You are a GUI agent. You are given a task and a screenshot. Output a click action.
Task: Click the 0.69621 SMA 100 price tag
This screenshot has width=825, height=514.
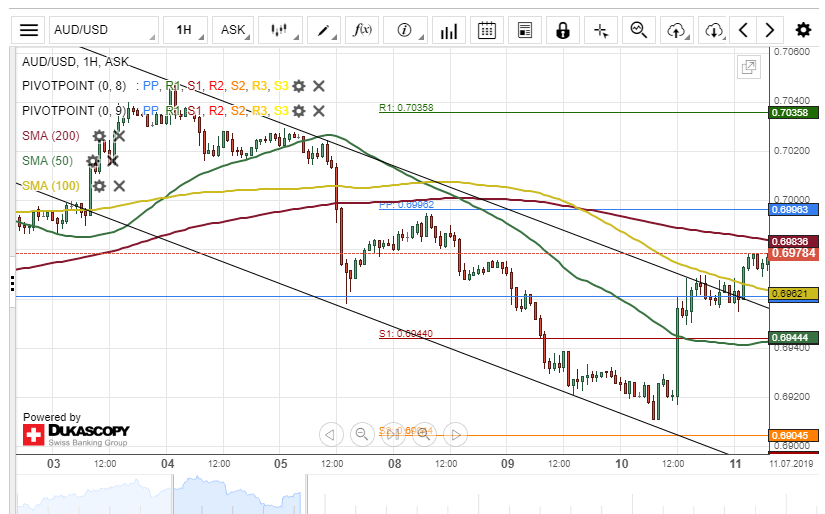[793, 294]
